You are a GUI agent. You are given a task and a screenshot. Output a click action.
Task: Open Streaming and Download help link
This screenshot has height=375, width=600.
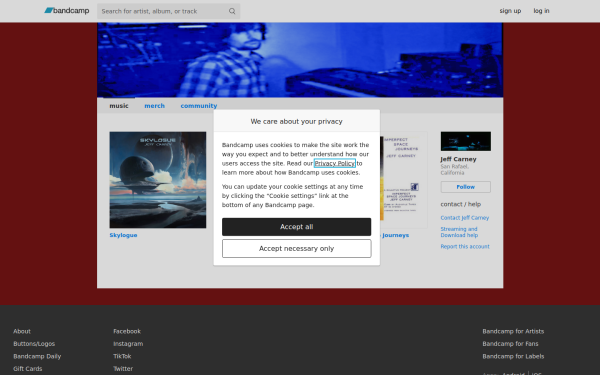(x=459, y=232)
